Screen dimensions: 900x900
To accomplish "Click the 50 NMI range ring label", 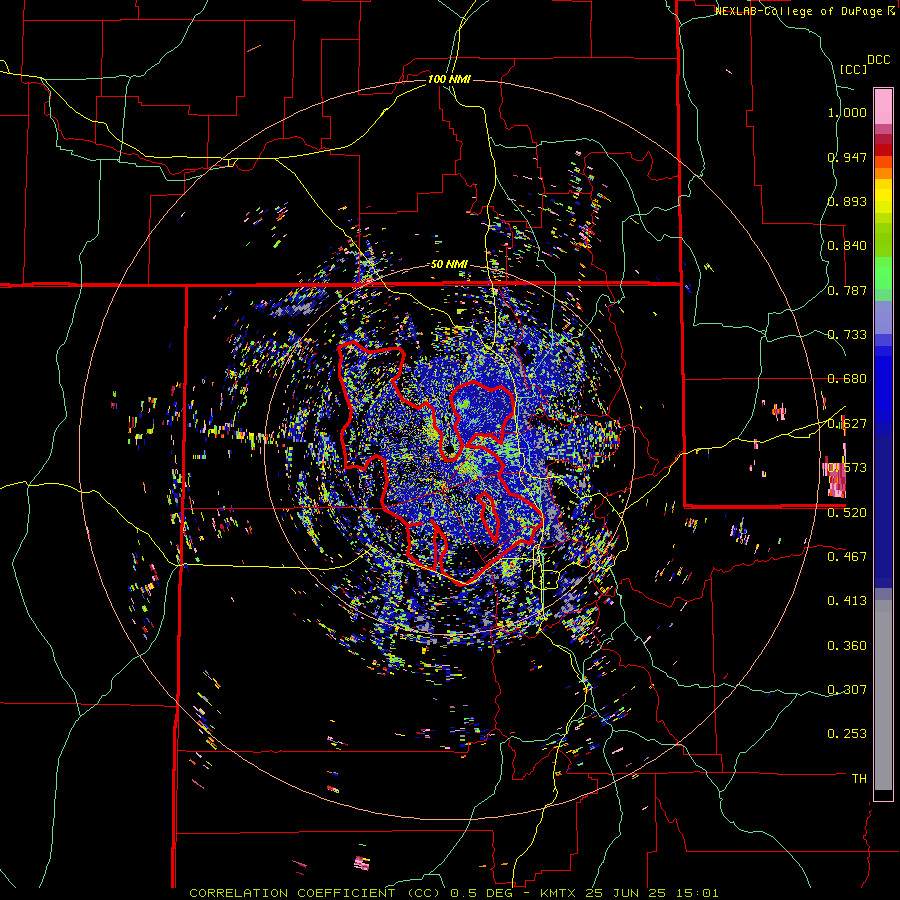I will pos(449,265).
